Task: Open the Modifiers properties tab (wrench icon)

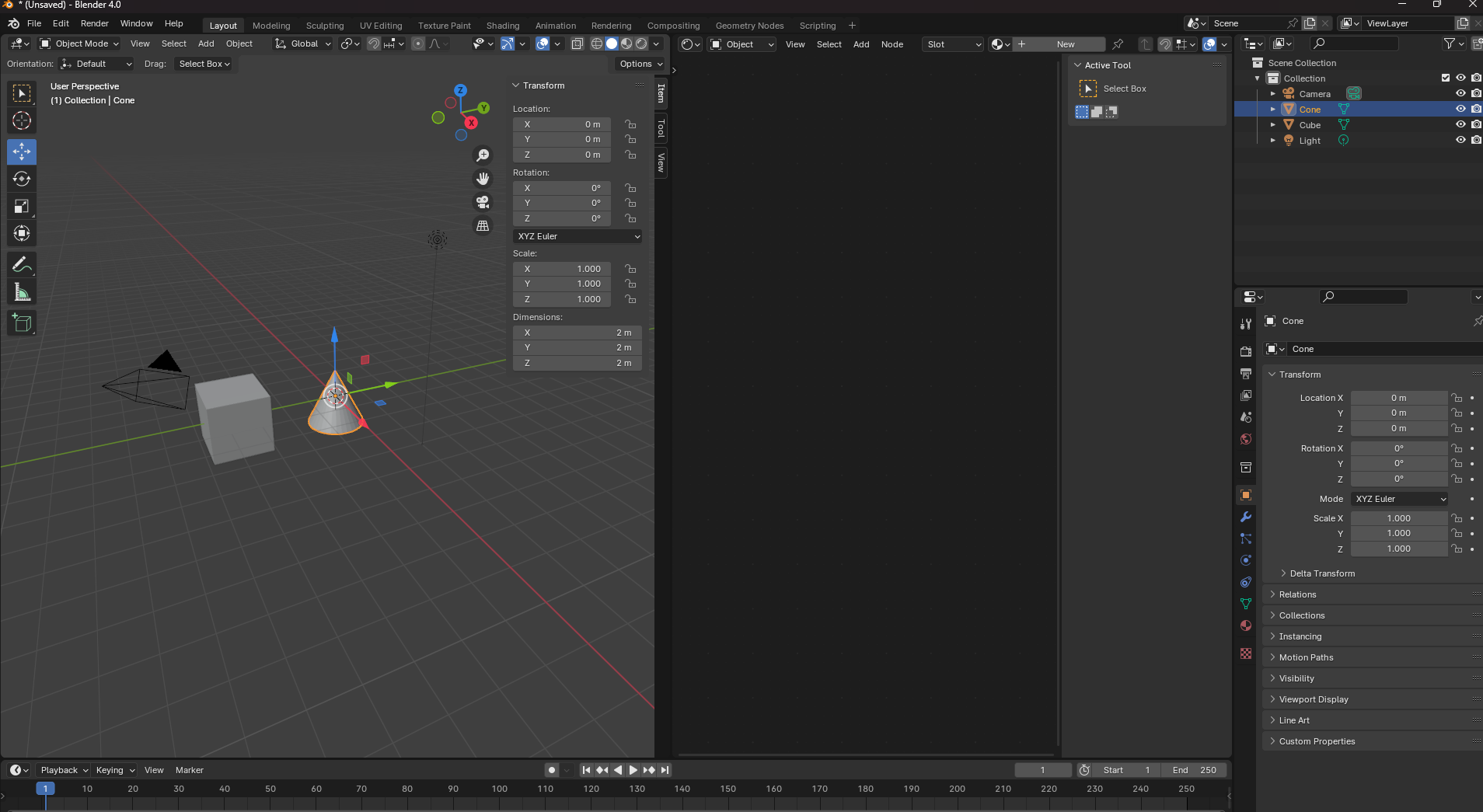Action: pyautogui.click(x=1246, y=517)
